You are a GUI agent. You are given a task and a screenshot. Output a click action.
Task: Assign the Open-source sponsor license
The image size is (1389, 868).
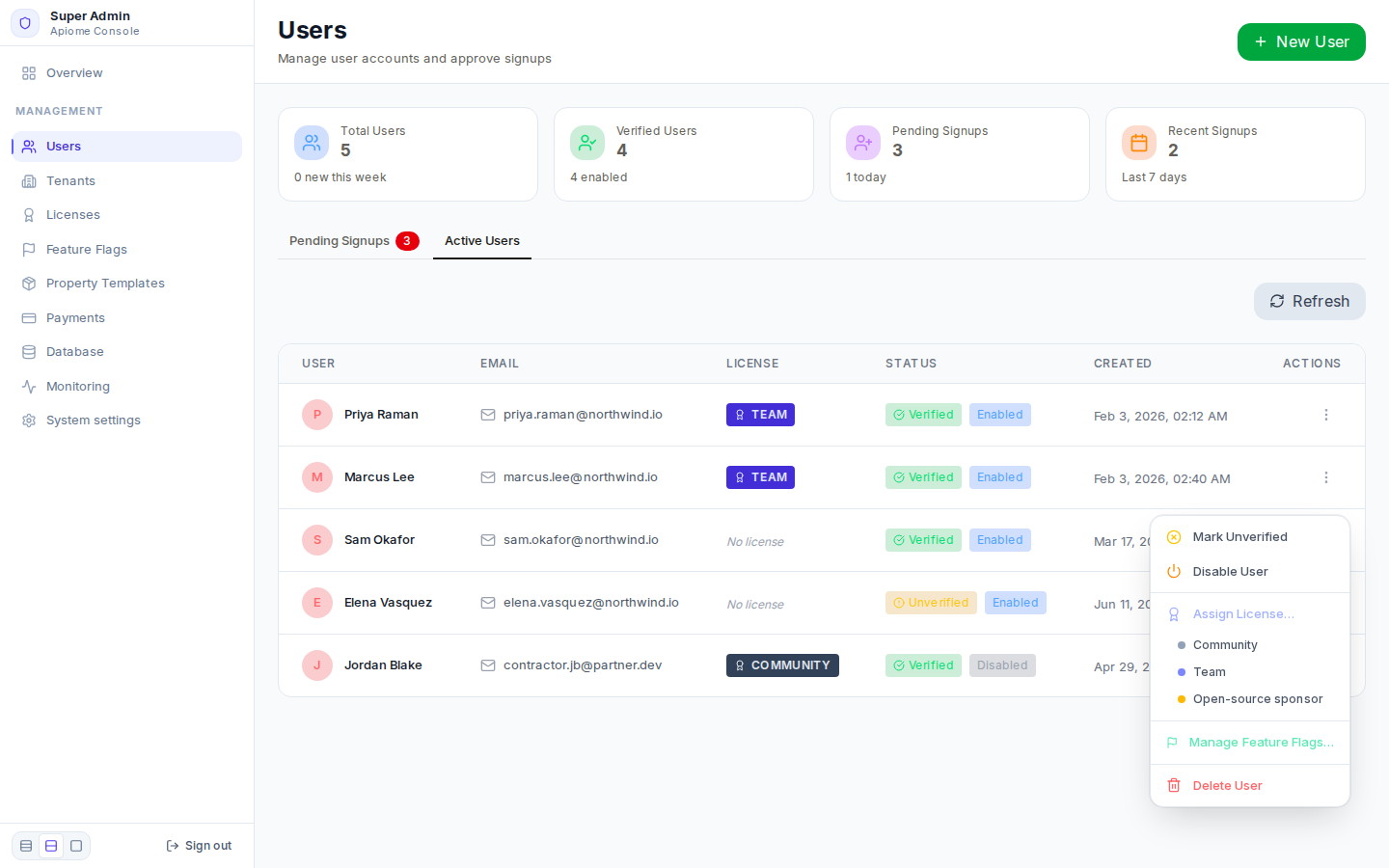tap(1250, 699)
